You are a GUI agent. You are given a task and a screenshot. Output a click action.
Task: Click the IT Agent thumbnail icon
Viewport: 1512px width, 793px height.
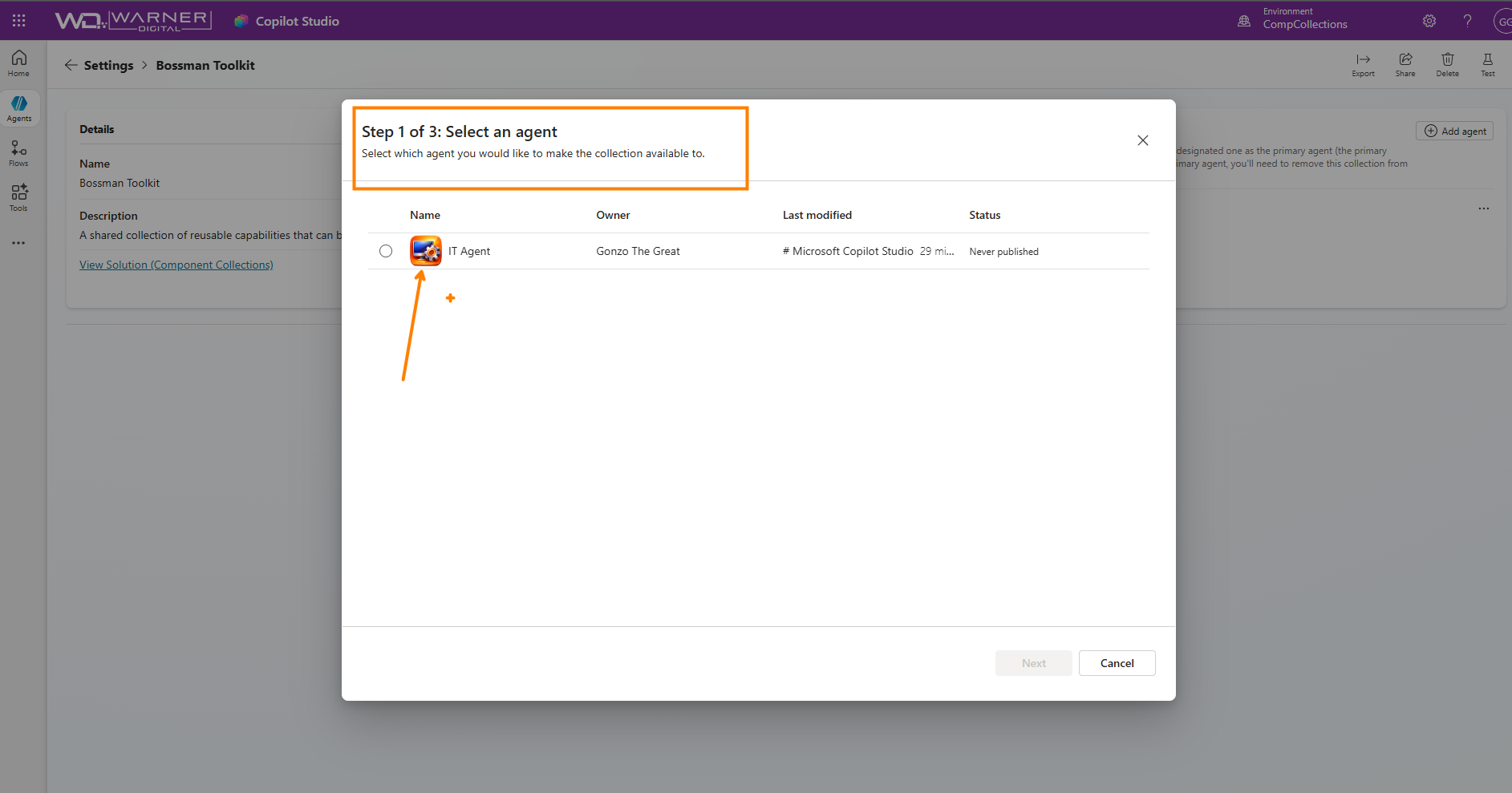[426, 251]
